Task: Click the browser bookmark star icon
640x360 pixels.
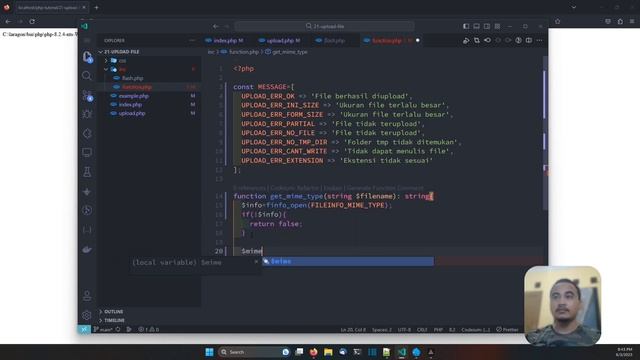Action: (x=558, y=21)
